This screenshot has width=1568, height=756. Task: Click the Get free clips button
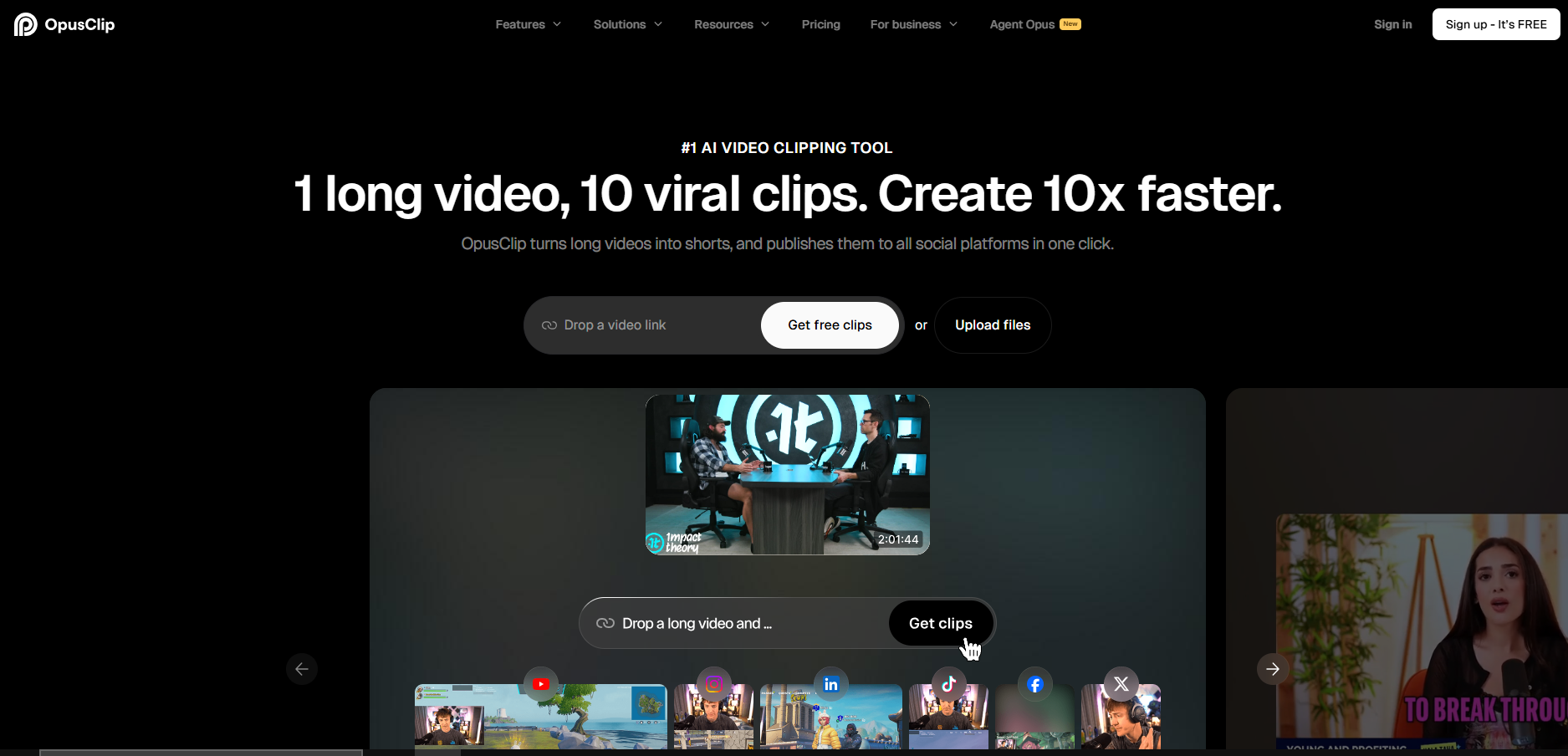click(830, 325)
